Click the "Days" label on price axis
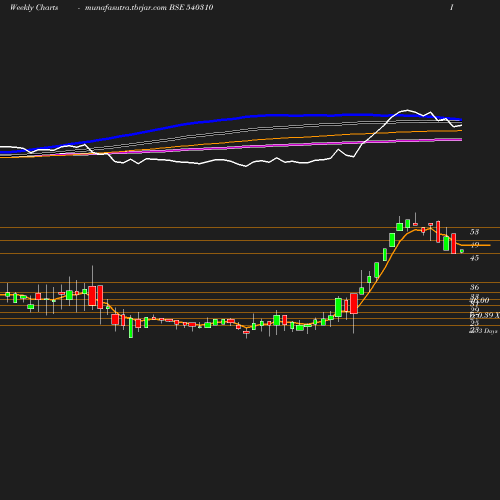Viewport: 500px width, 500px height. [x=491, y=331]
